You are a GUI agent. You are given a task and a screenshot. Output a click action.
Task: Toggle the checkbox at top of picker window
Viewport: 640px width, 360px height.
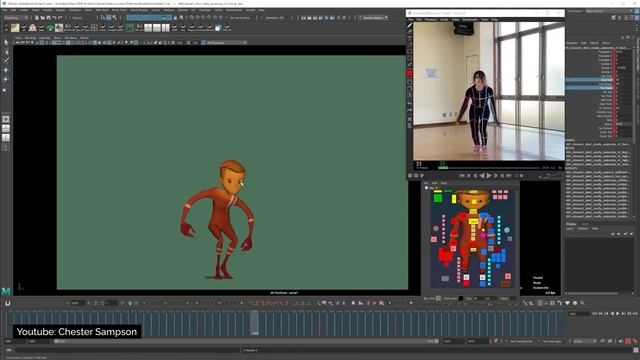pyautogui.click(x=427, y=188)
